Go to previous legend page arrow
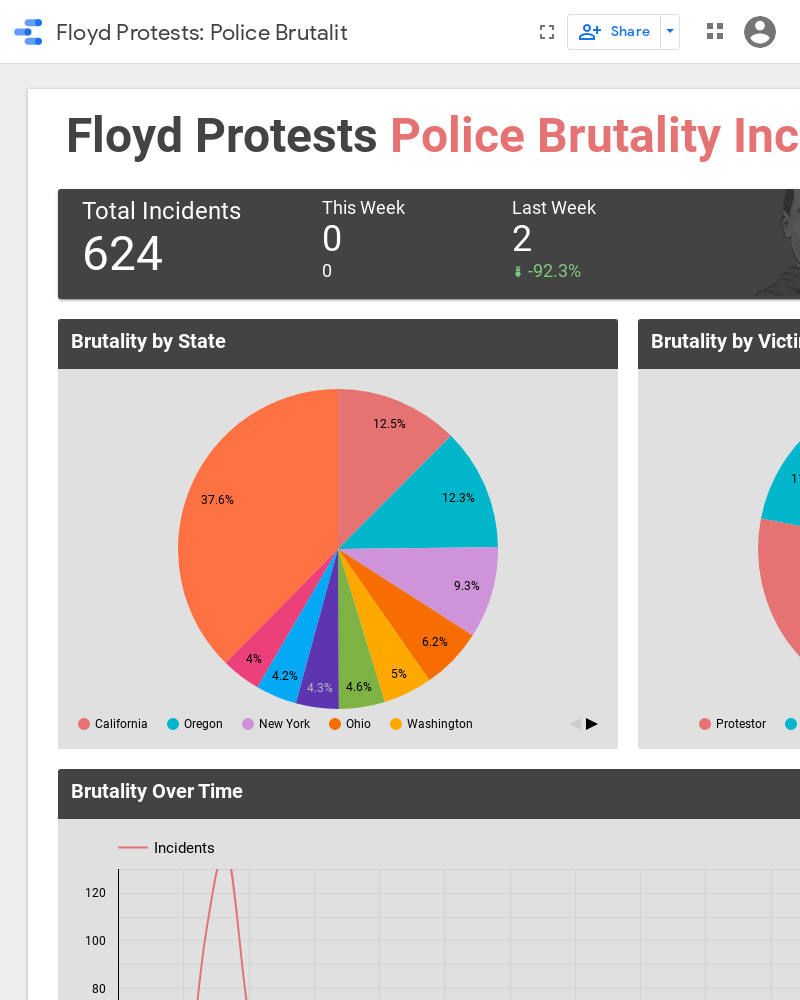This screenshot has height=1000, width=800. tap(575, 724)
